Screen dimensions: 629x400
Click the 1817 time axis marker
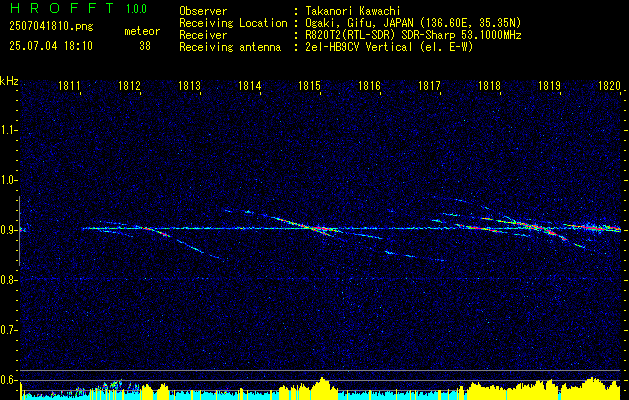click(x=429, y=85)
